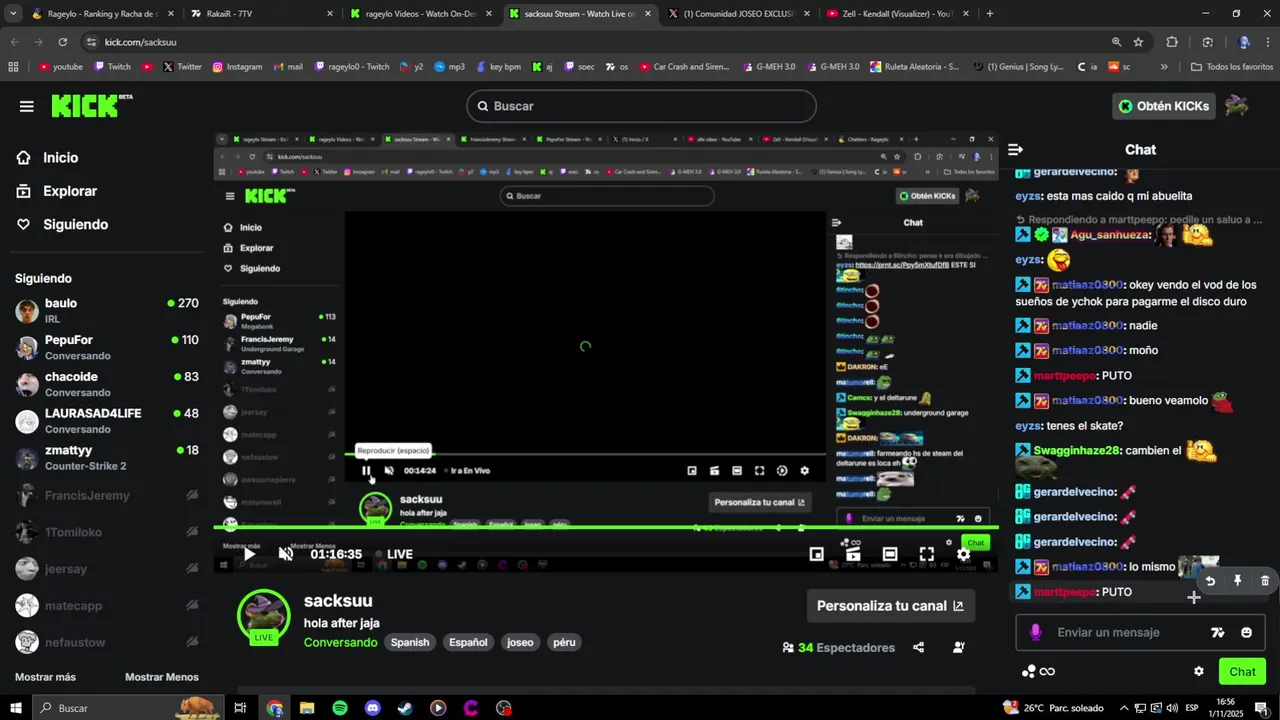Open the 7TV emote menu in chat input
The width and height of the screenshot is (1280, 720).
click(x=1217, y=632)
